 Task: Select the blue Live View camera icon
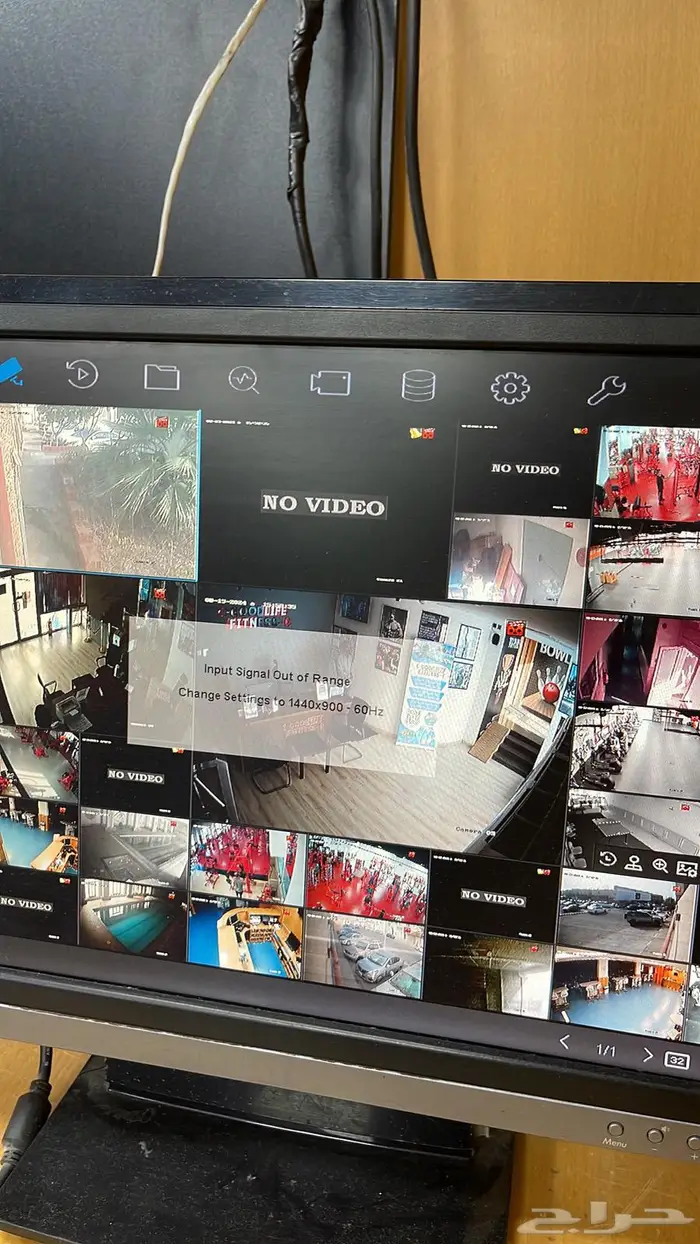pos(10,370)
